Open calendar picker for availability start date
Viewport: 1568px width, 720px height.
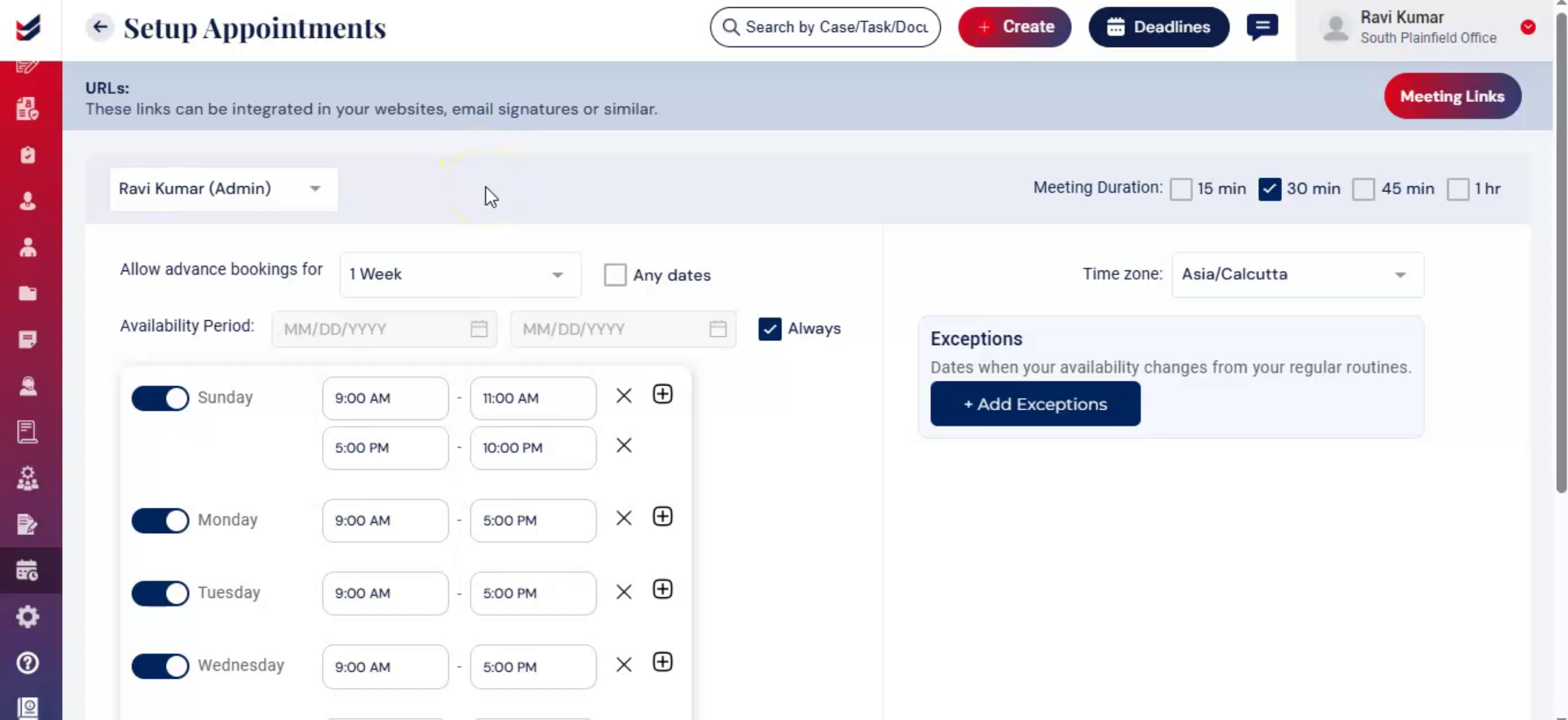(x=479, y=329)
